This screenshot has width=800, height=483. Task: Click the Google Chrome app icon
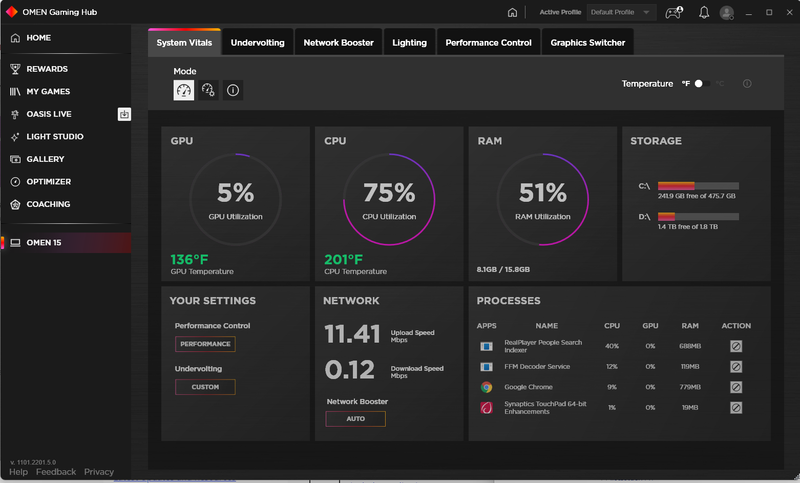(x=486, y=387)
